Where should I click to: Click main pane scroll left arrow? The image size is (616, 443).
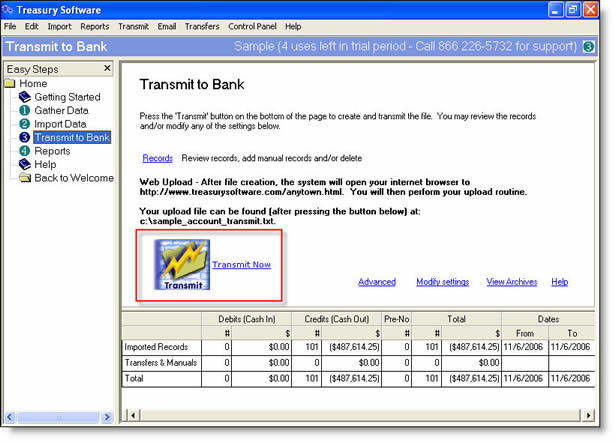tap(133, 415)
